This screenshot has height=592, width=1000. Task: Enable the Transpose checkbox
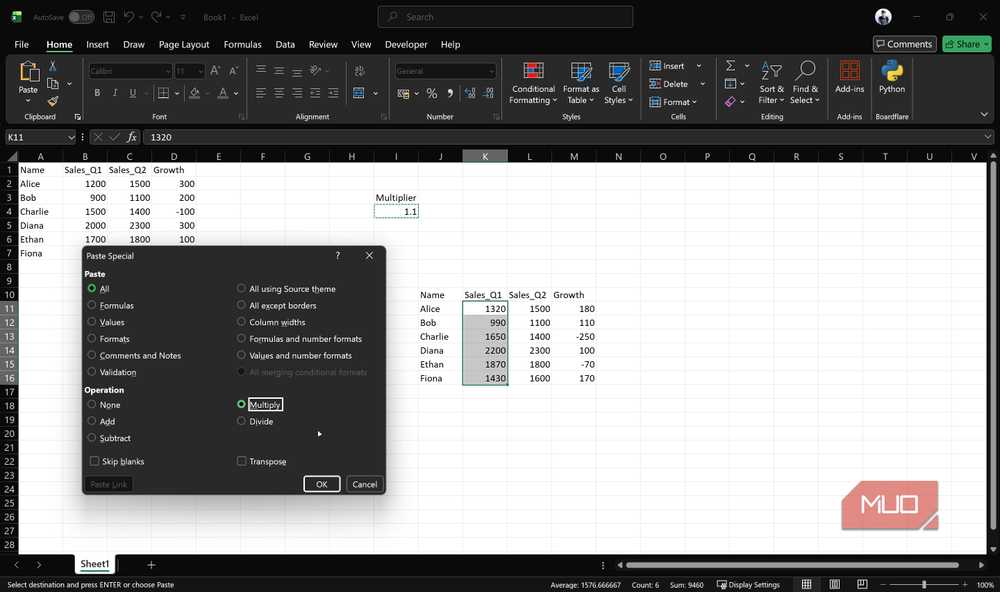pyautogui.click(x=242, y=461)
